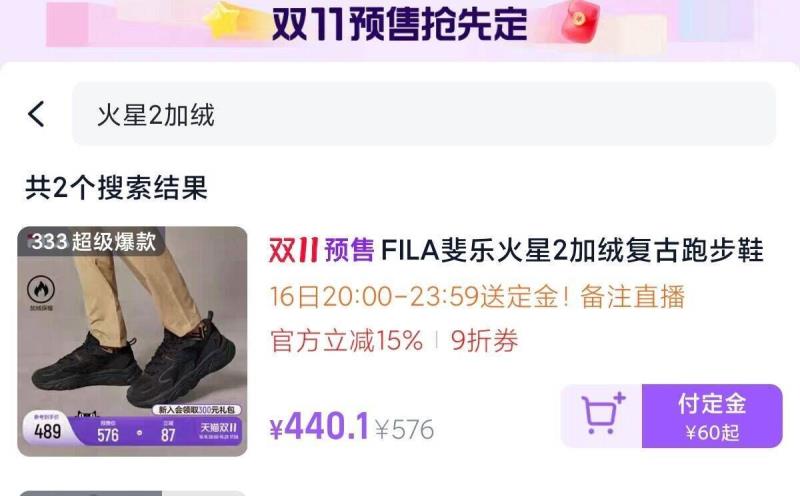This screenshot has height=496, width=800.
Task: Tap the strikethrough ¥576 original price
Action: (405, 429)
